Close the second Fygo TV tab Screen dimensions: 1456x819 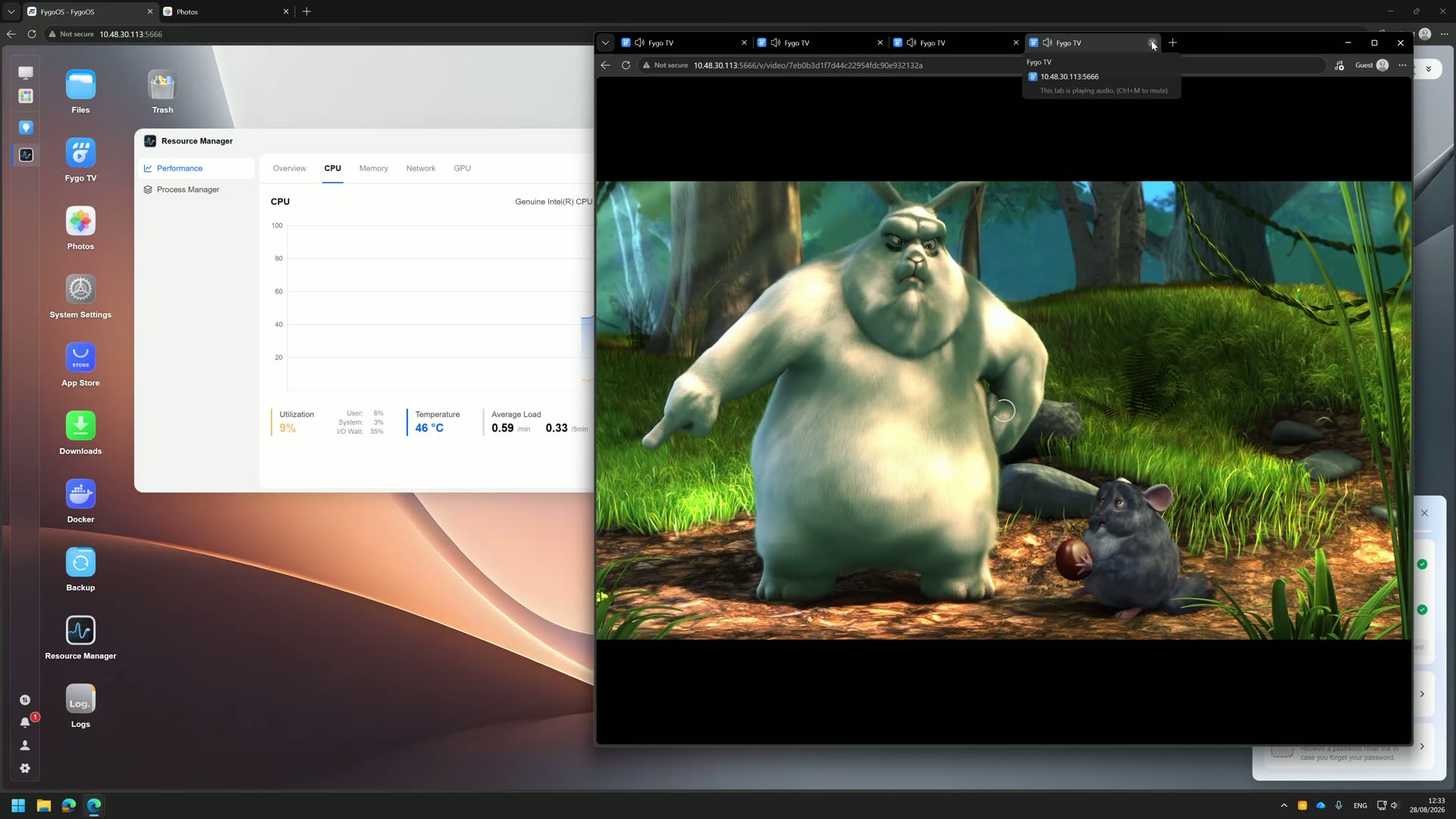(x=880, y=42)
